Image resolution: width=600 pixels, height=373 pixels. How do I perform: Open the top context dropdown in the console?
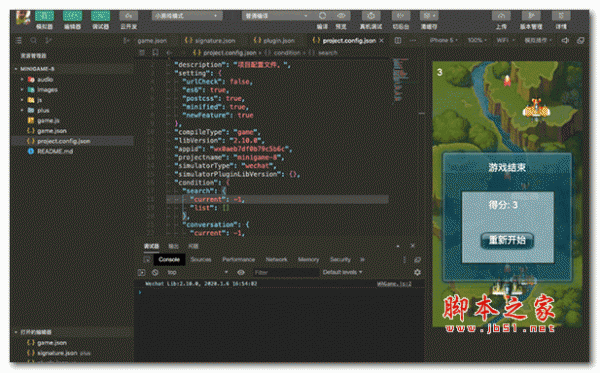click(197, 272)
